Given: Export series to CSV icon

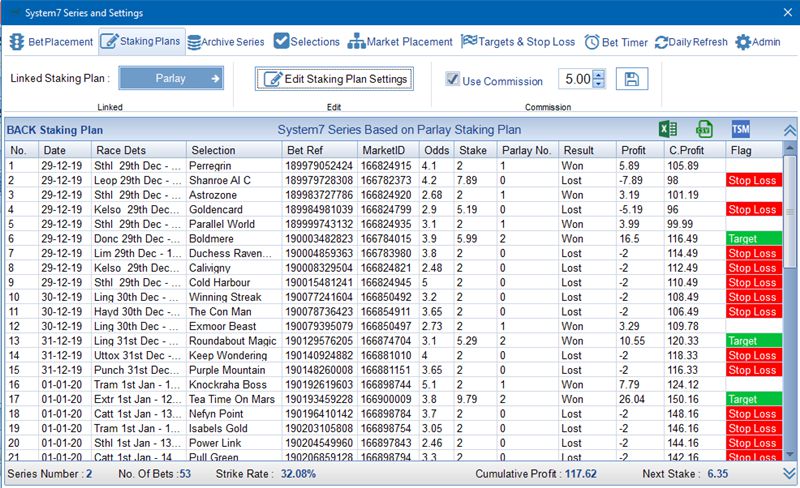Looking at the screenshot, I should (704, 129).
